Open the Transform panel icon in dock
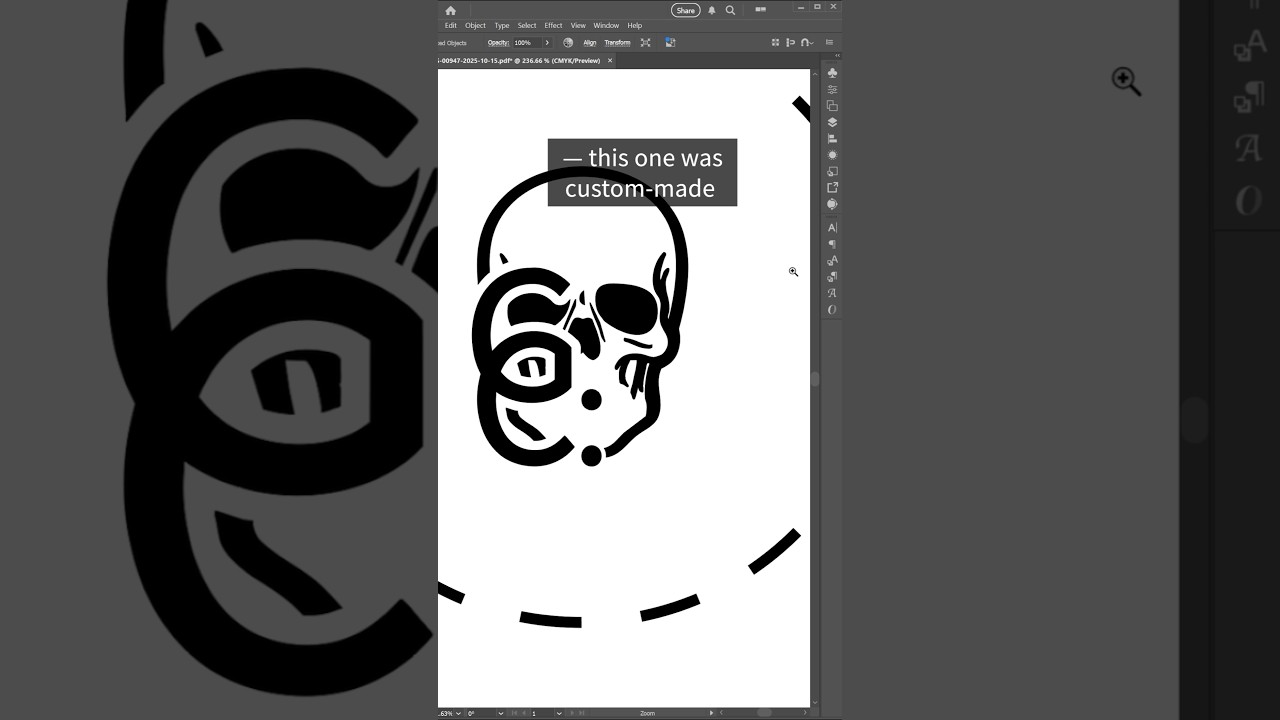 pyautogui.click(x=832, y=171)
